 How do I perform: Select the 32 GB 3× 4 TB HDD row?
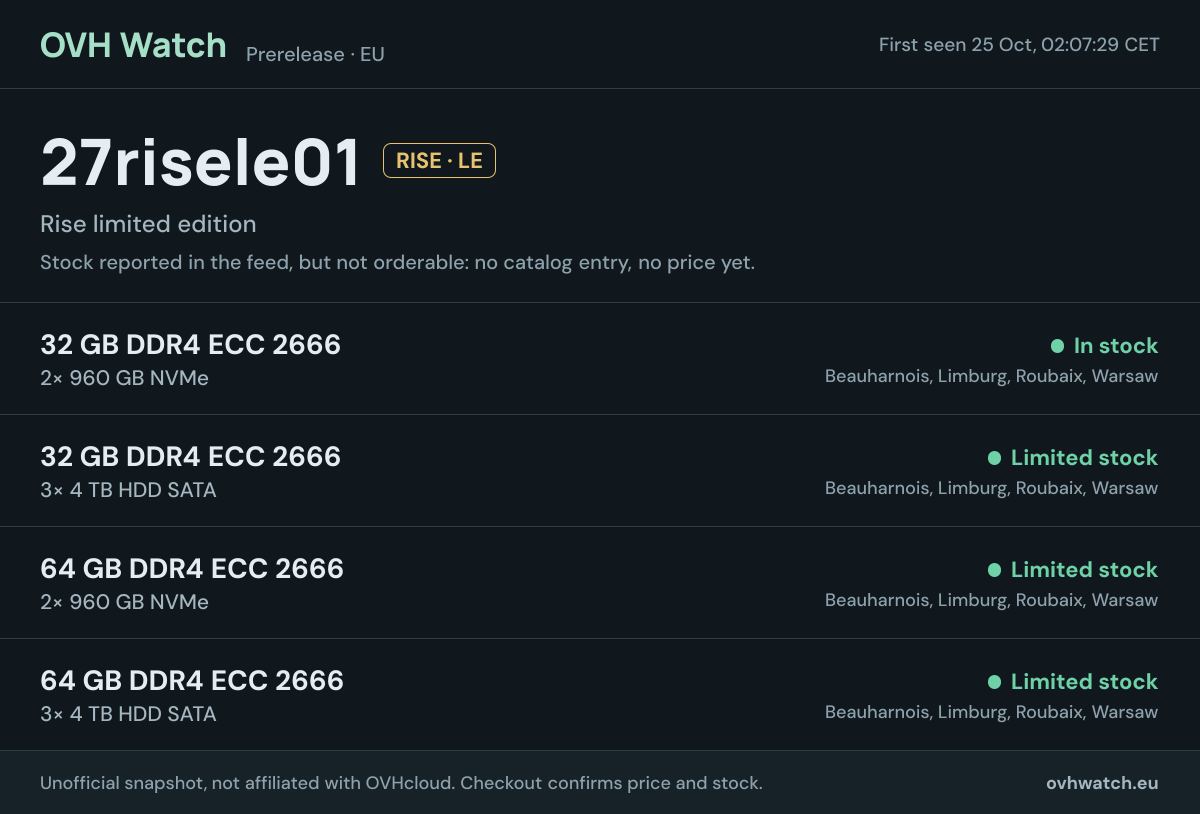point(600,471)
